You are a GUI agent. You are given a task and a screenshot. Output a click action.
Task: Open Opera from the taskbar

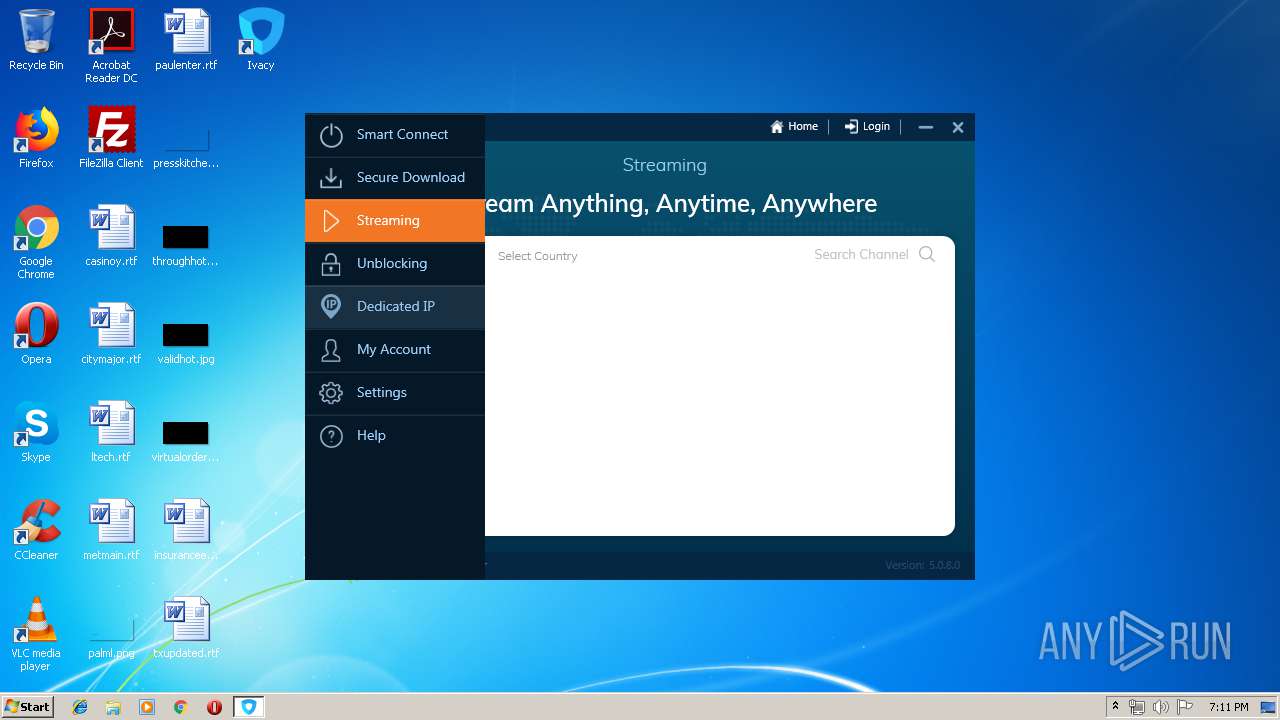tap(214, 707)
